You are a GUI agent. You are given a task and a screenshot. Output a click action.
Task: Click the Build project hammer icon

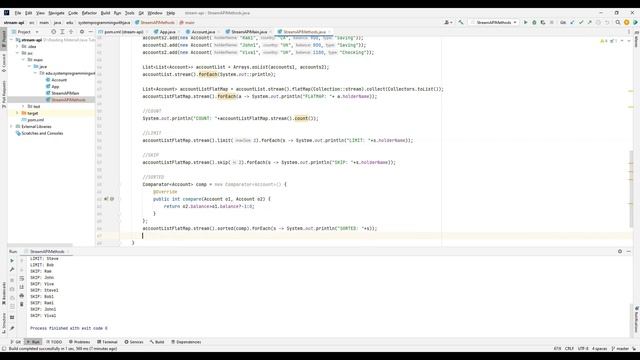coord(461,22)
